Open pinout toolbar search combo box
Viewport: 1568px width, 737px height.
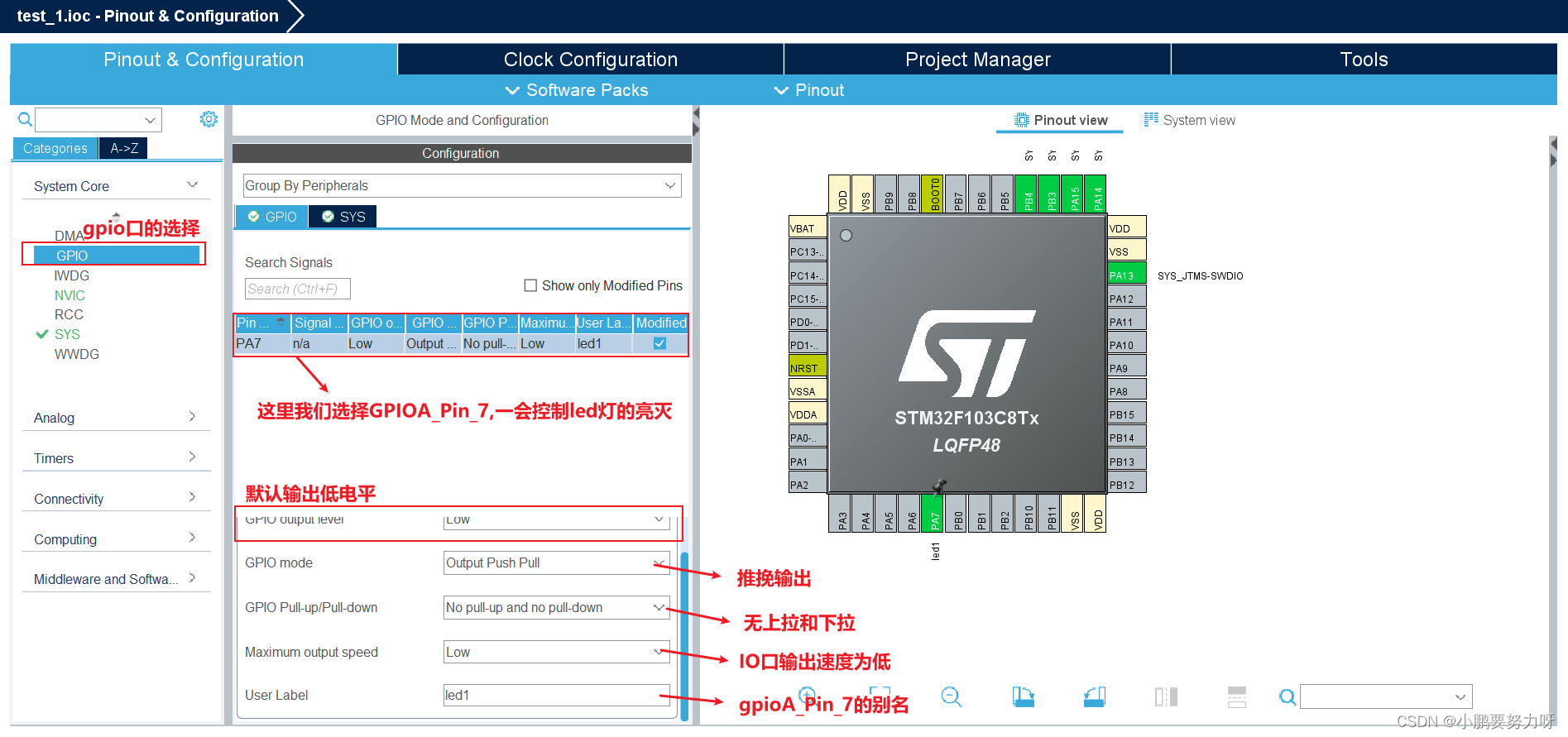(1386, 696)
